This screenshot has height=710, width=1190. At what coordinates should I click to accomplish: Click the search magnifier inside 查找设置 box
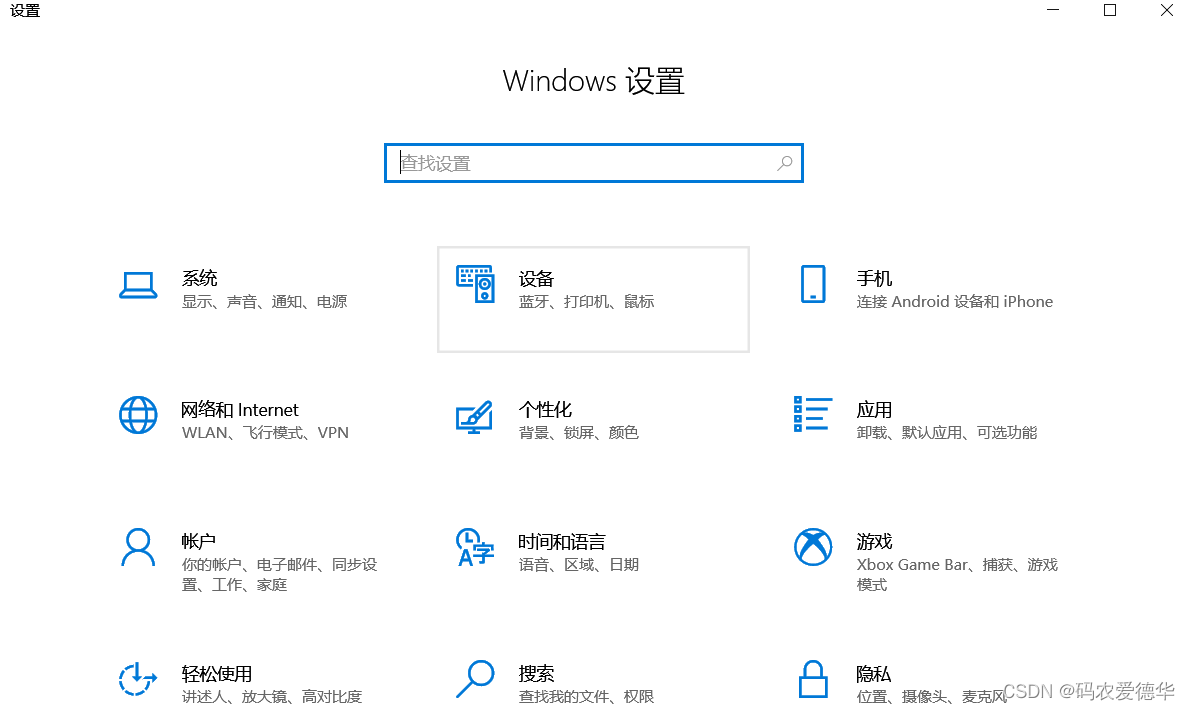click(x=785, y=163)
